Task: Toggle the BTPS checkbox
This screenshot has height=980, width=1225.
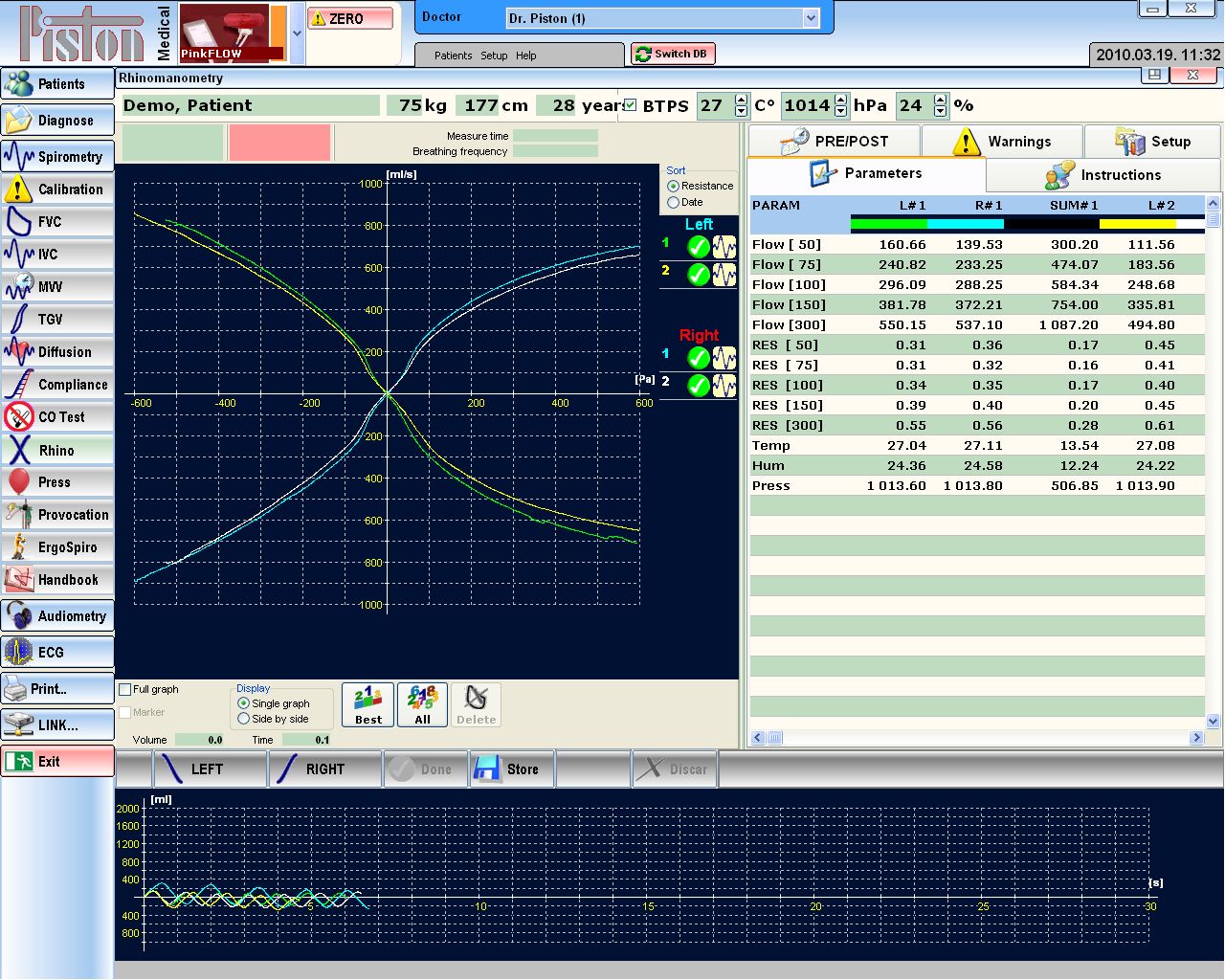Action: pos(630,105)
